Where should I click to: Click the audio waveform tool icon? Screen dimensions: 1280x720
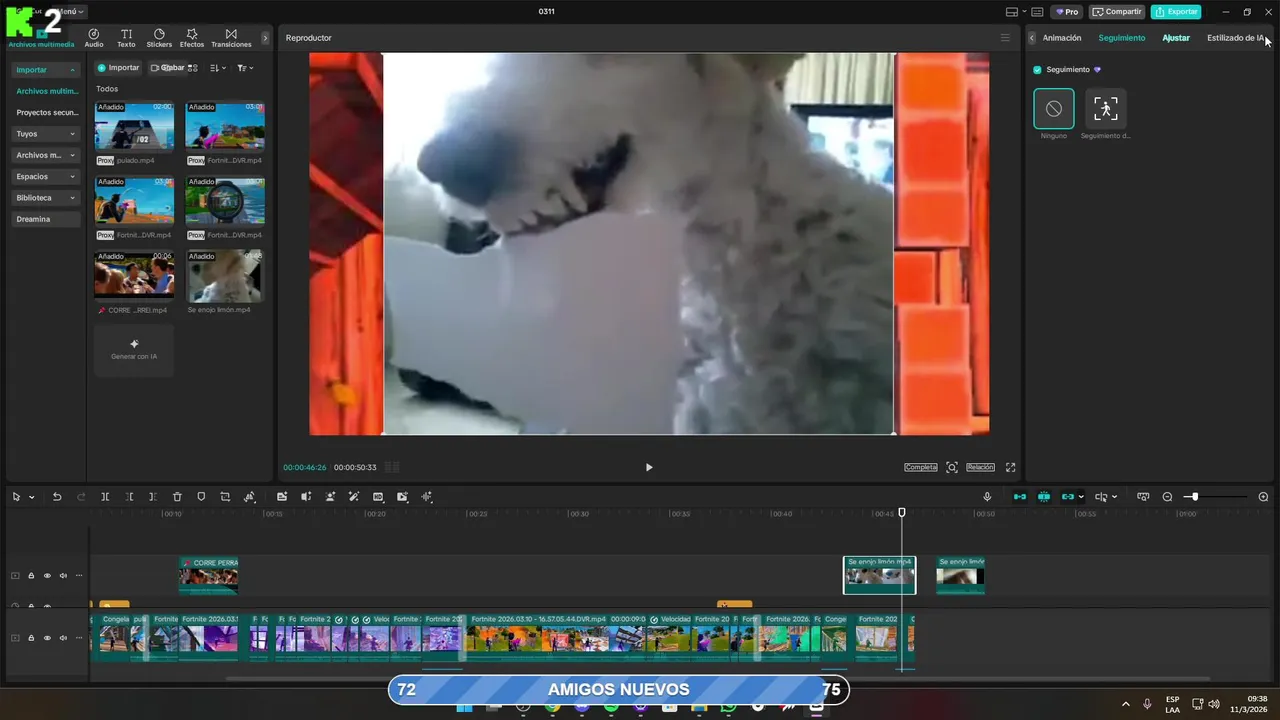427,497
